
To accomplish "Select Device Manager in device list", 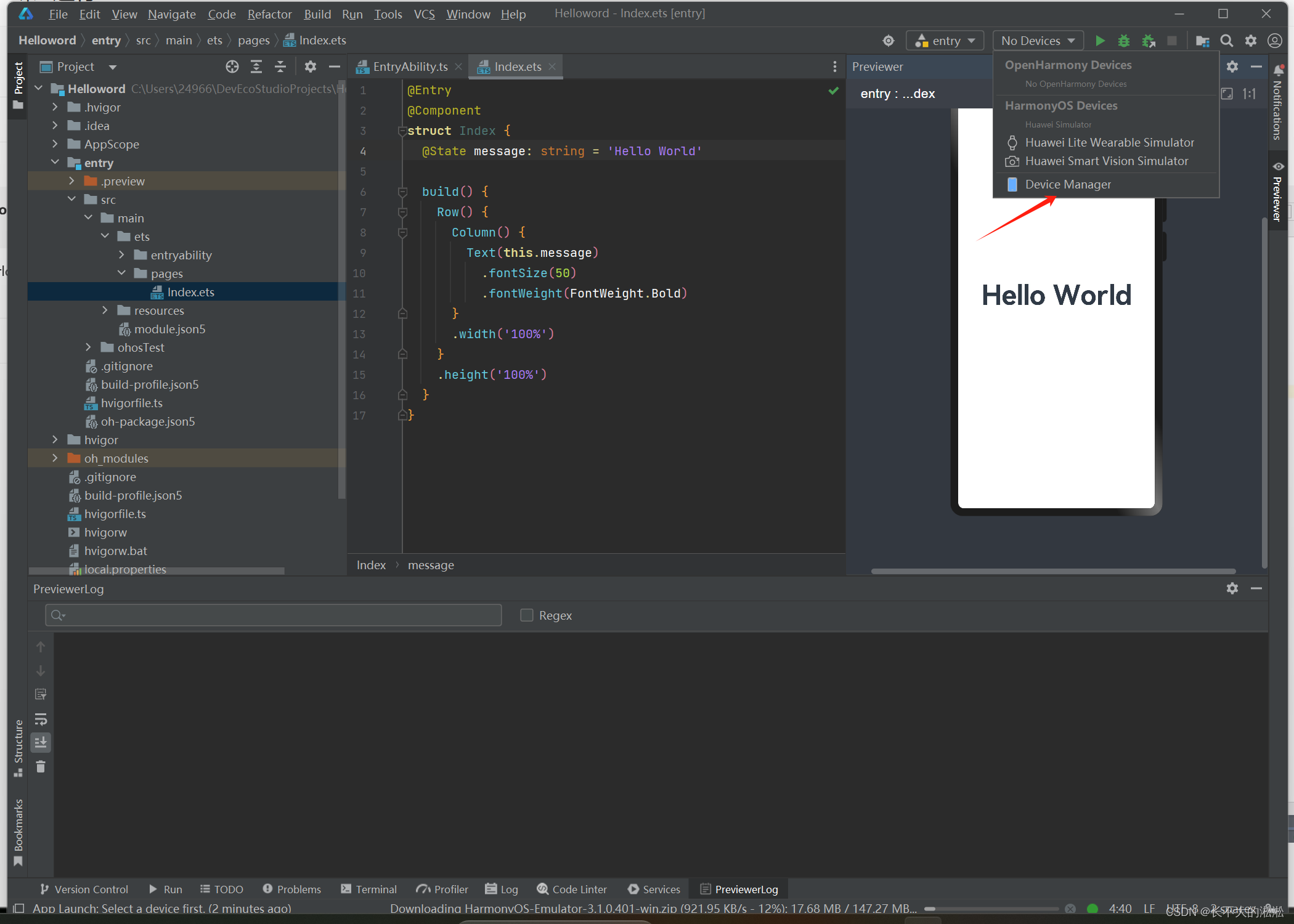I will 1068,184.
